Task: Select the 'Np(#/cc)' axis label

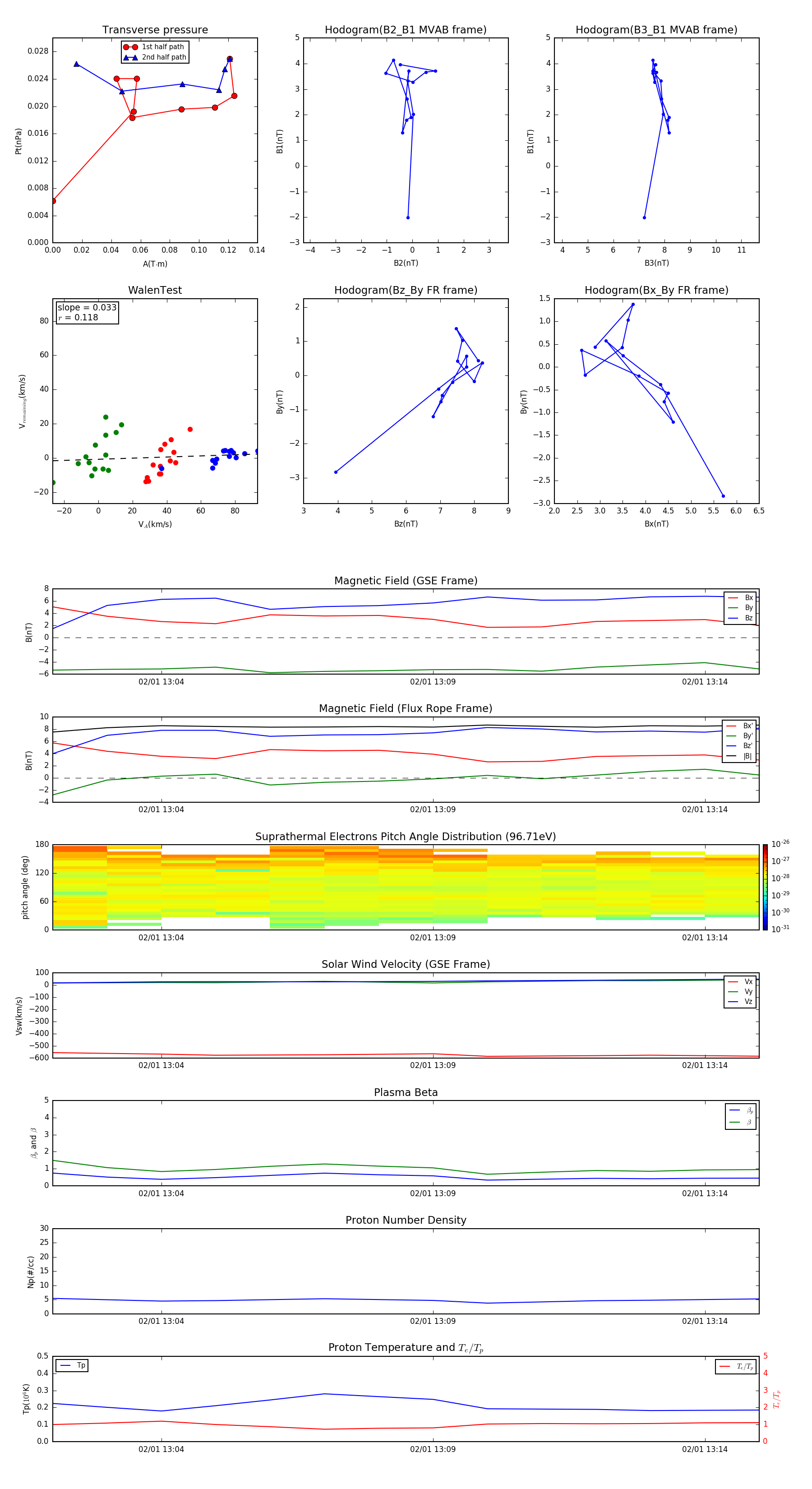Action: pos(31,1272)
